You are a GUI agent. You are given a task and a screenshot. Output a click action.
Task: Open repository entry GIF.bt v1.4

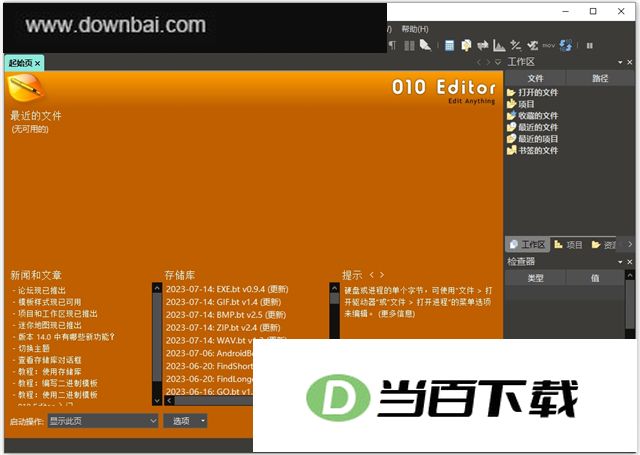223,302
